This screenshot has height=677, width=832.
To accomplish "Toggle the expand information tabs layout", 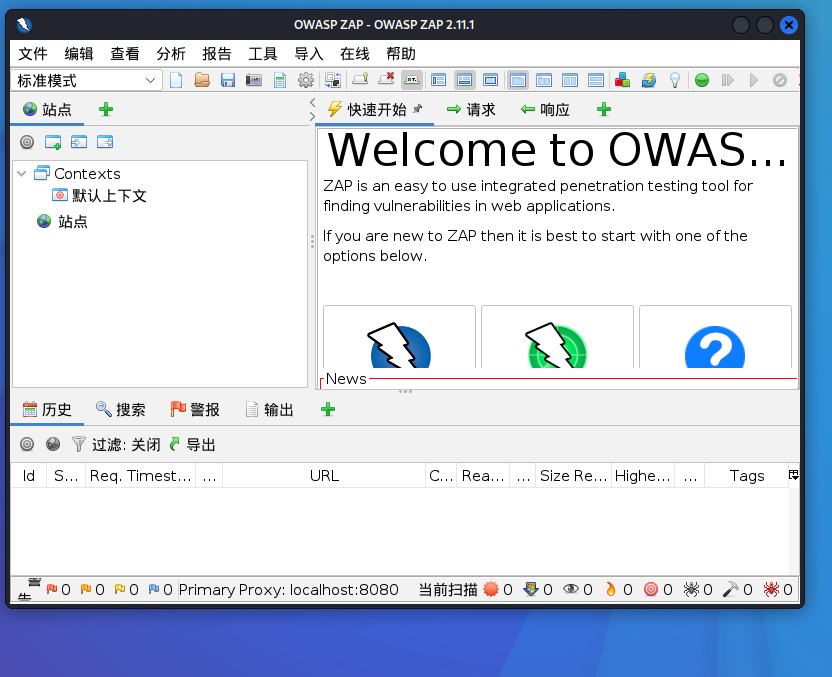I will 464,80.
